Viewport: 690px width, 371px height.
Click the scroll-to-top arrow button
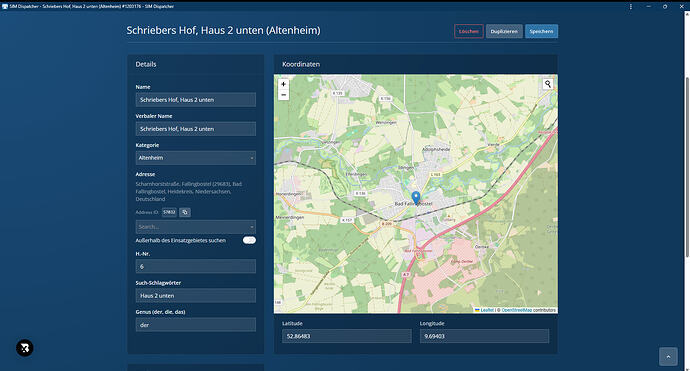pos(668,357)
